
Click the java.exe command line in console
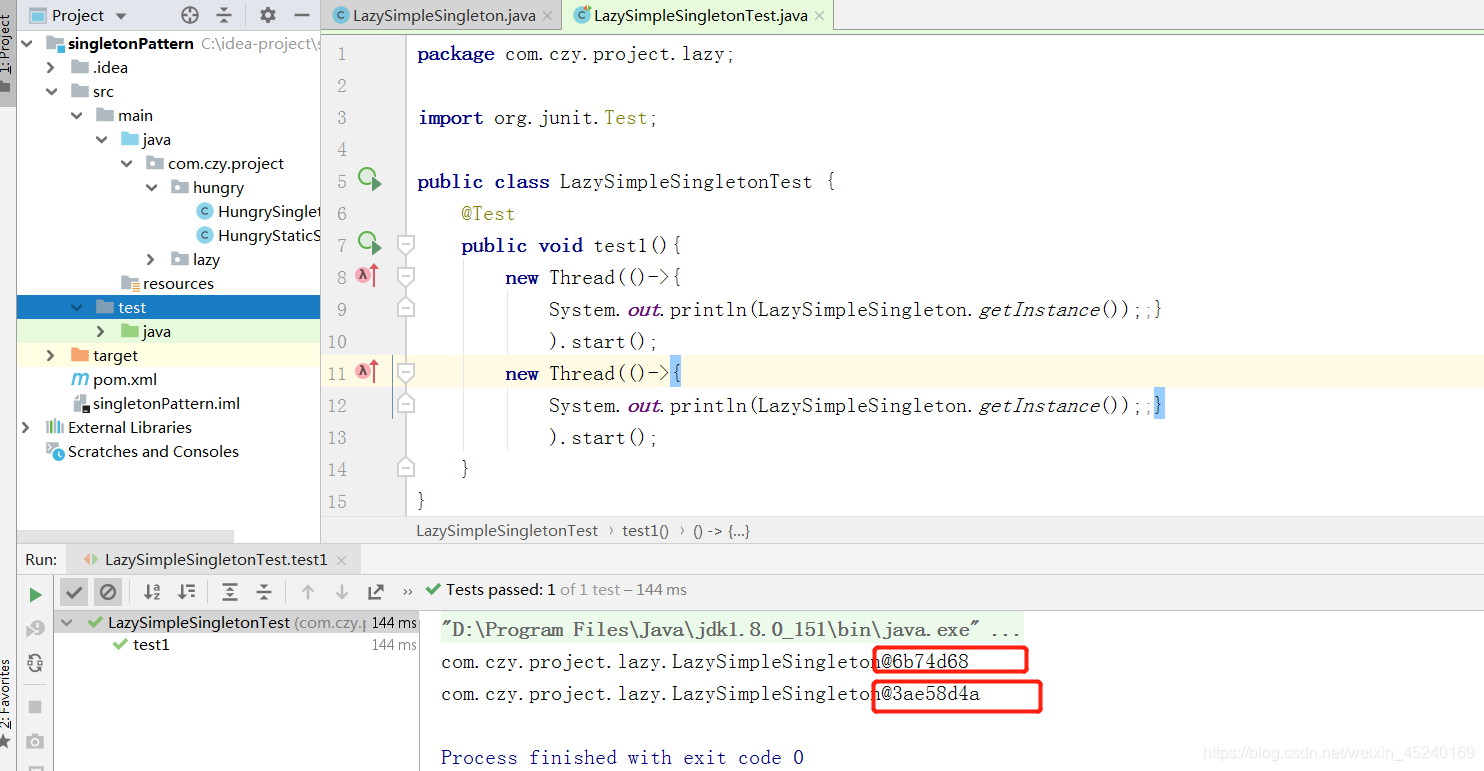pos(732,630)
